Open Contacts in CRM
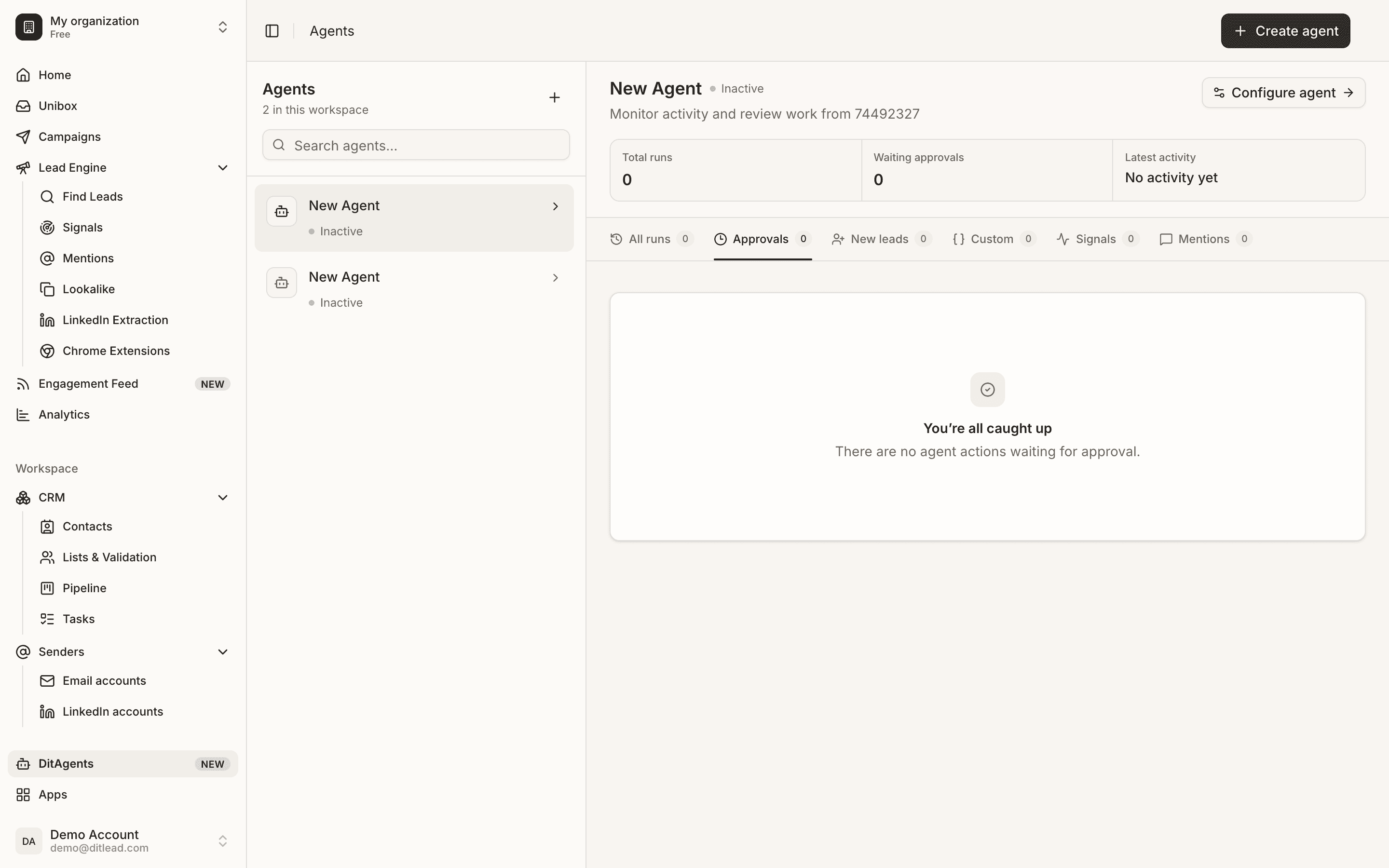Screen dimensions: 1389x868 pyautogui.click(x=135, y=527)
